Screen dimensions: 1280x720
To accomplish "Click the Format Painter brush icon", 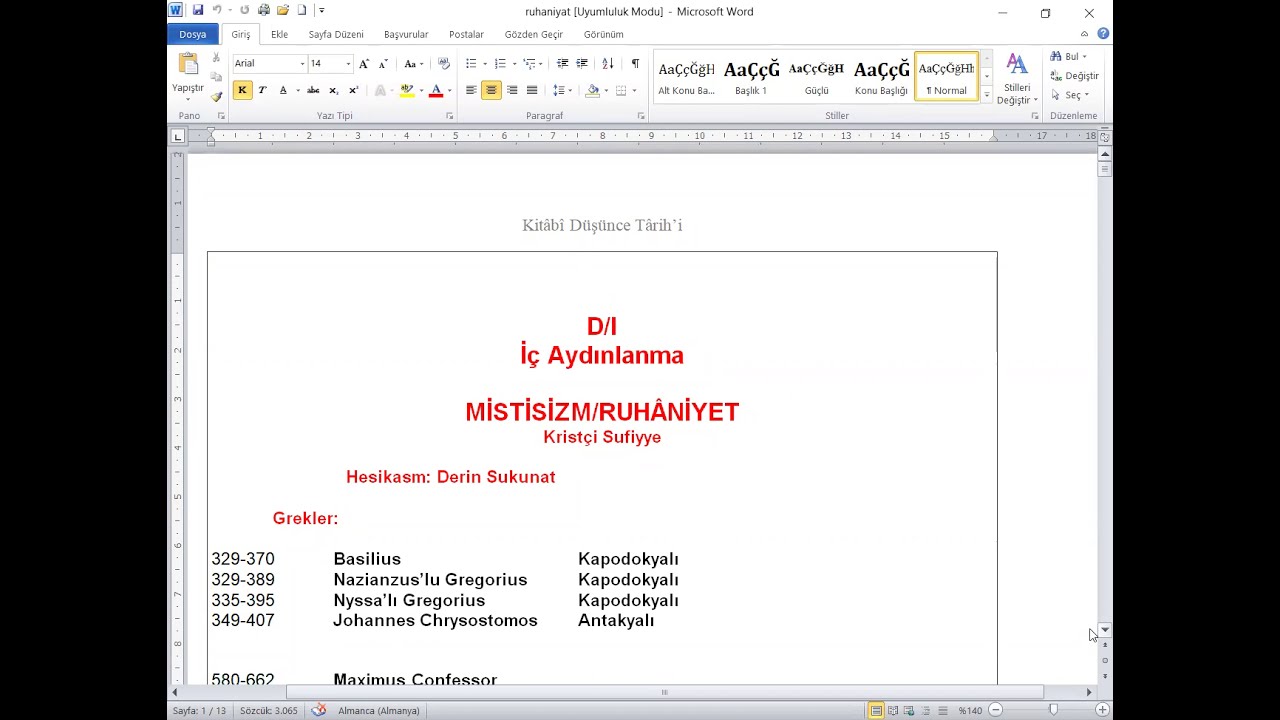I will click(x=216, y=96).
